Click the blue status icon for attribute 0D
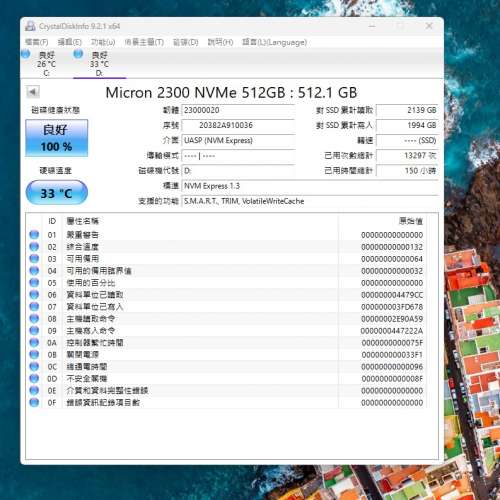Screen dimensions: 500x500 click(34, 379)
